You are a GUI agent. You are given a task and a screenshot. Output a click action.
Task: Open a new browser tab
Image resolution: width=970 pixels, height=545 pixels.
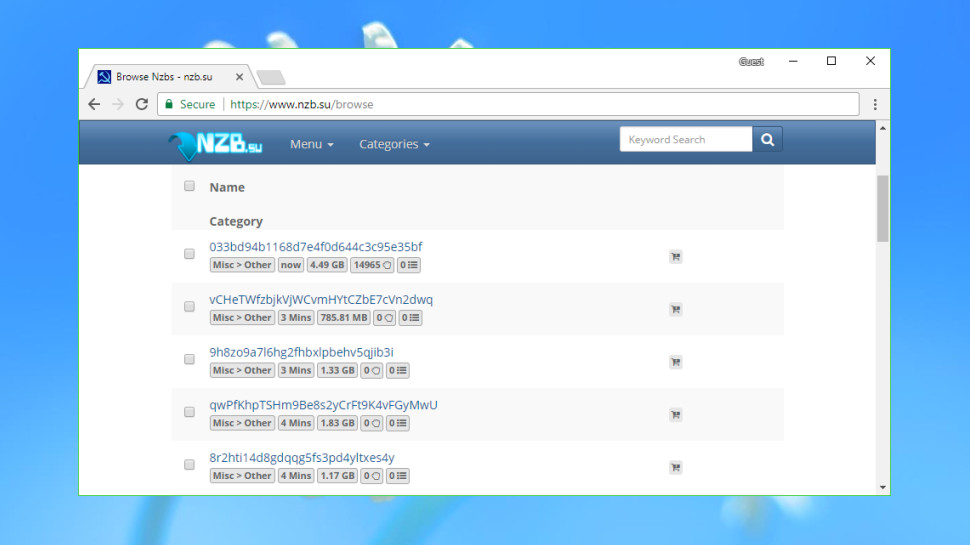click(x=271, y=77)
